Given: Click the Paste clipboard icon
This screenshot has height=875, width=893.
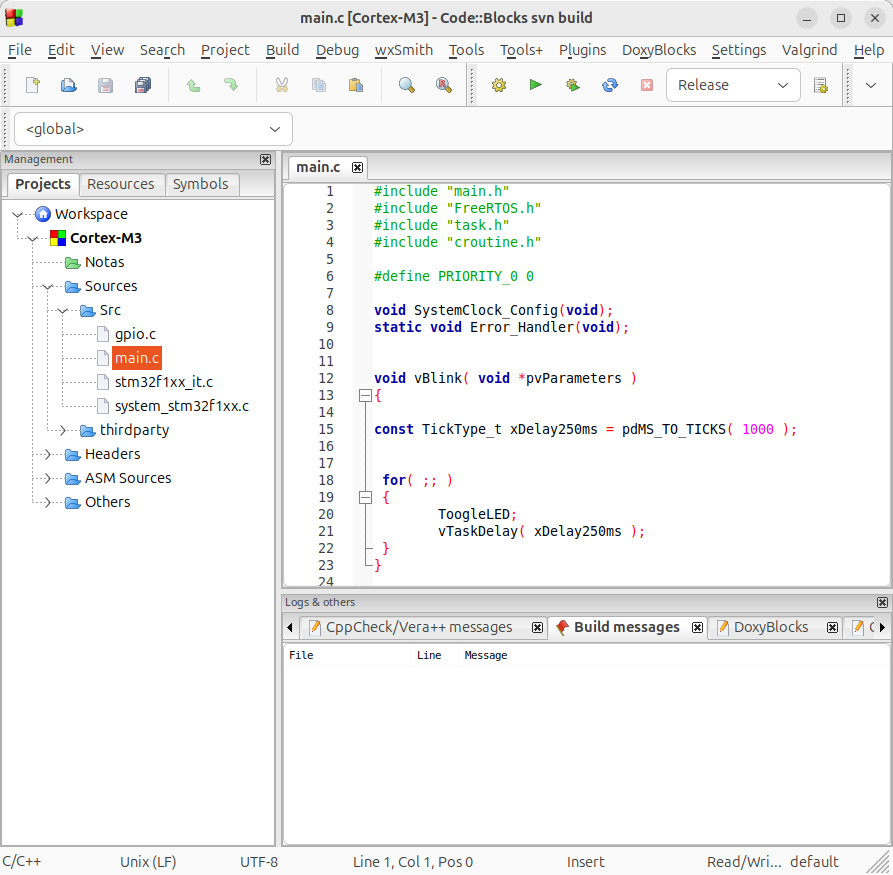Looking at the screenshot, I should [356, 85].
